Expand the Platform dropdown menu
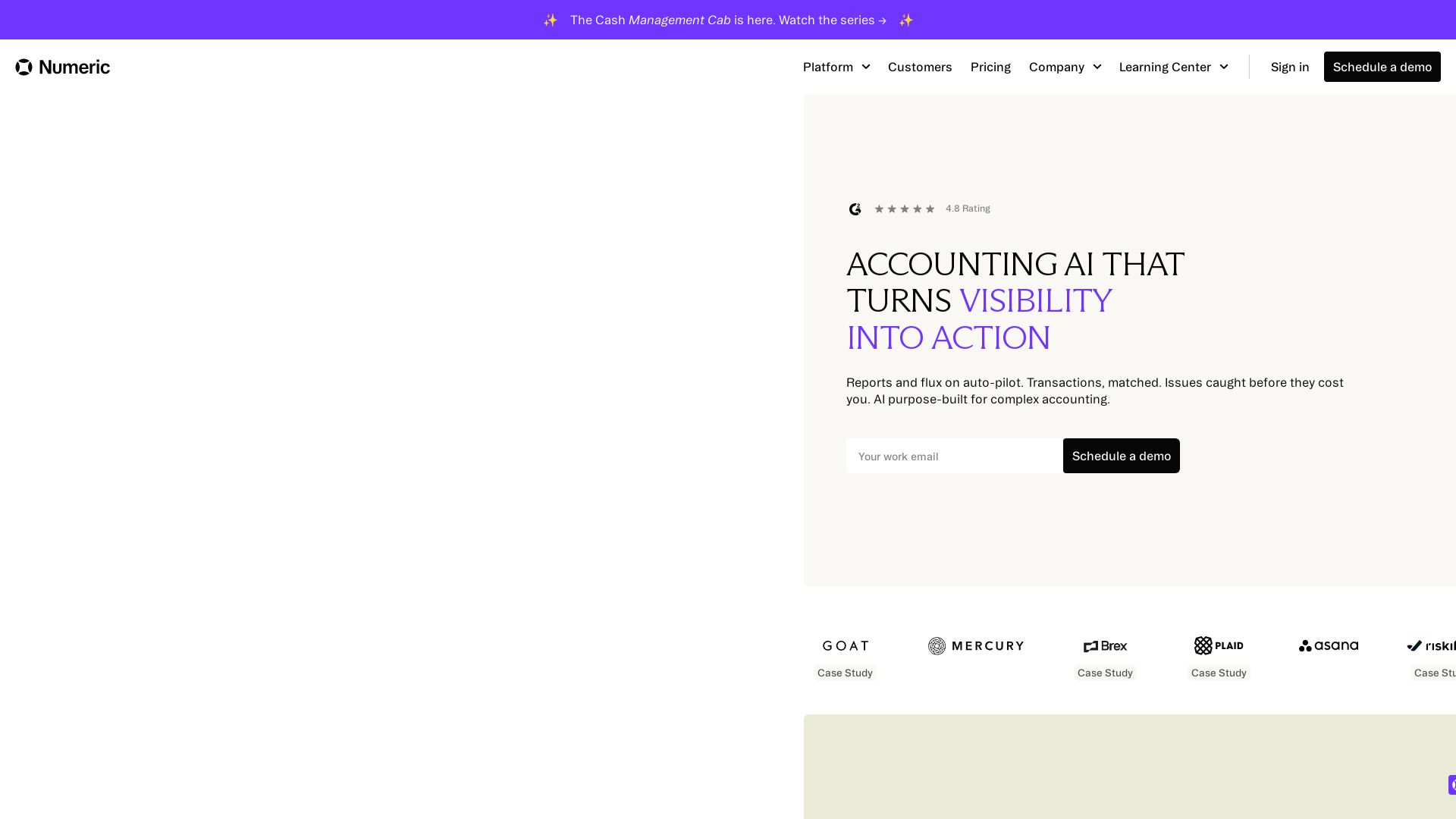The height and width of the screenshot is (819, 1456). pos(836,67)
